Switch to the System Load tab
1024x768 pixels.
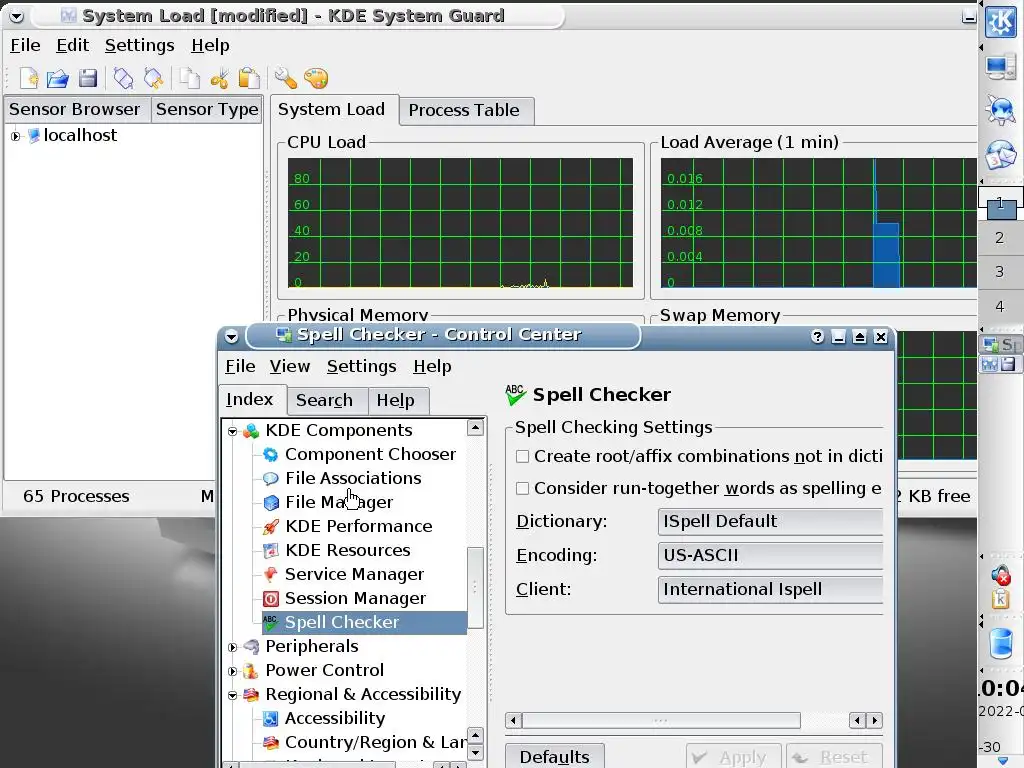(332, 109)
